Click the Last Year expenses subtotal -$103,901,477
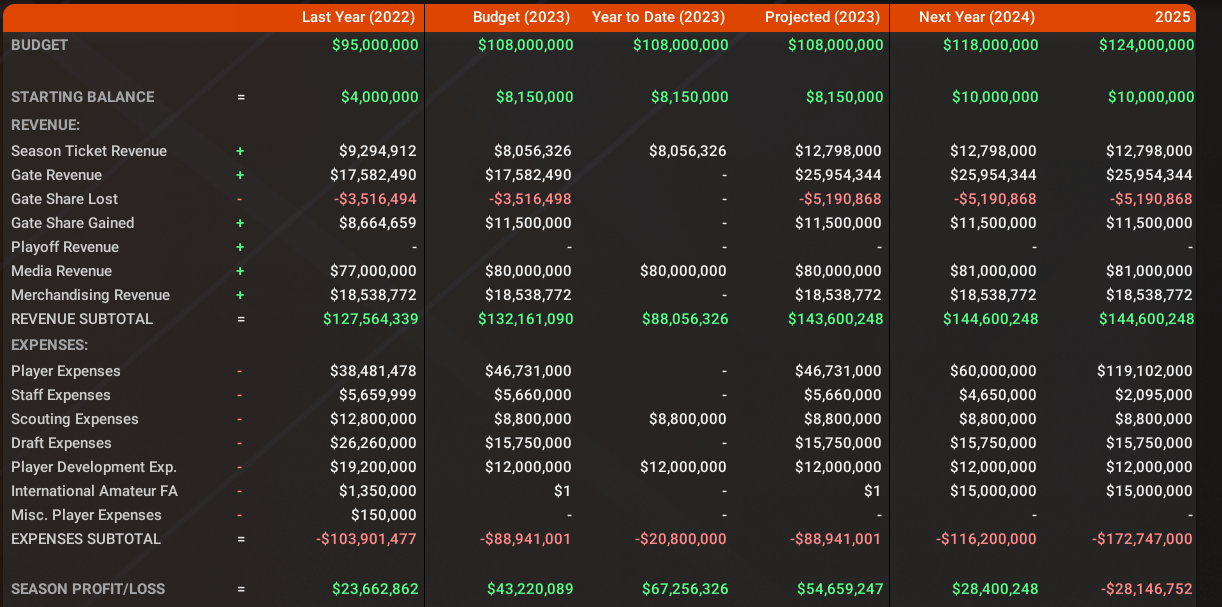Viewport: 1222px width, 607px height. pos(366,539)
